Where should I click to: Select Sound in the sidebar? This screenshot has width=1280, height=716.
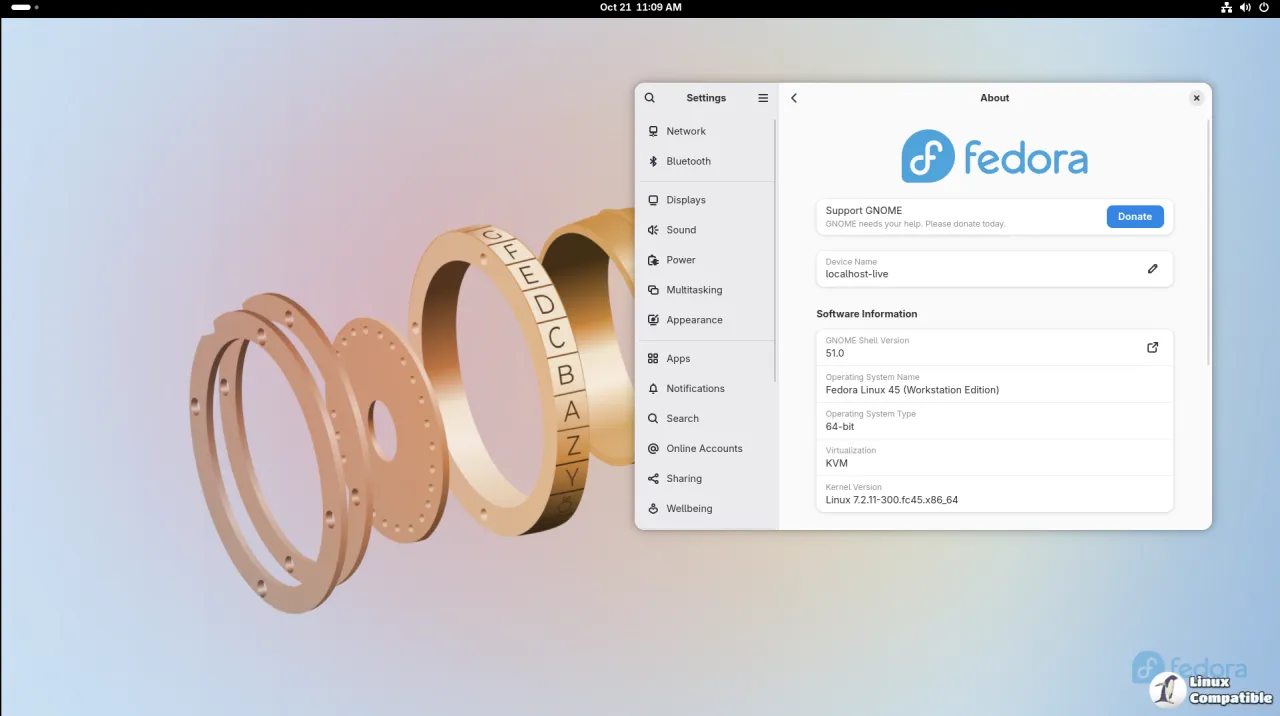(705, 230)
